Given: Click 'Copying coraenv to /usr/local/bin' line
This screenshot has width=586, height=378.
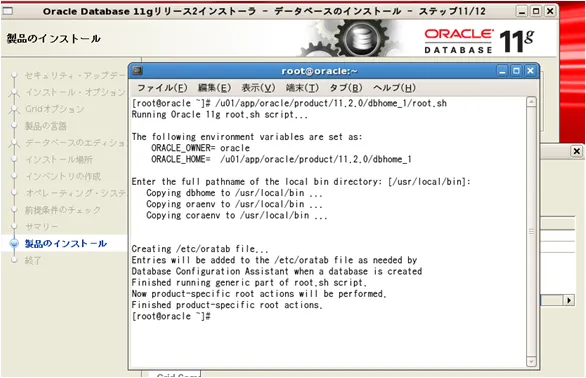Looking at the screenshot, I should [x=237, y=215].
